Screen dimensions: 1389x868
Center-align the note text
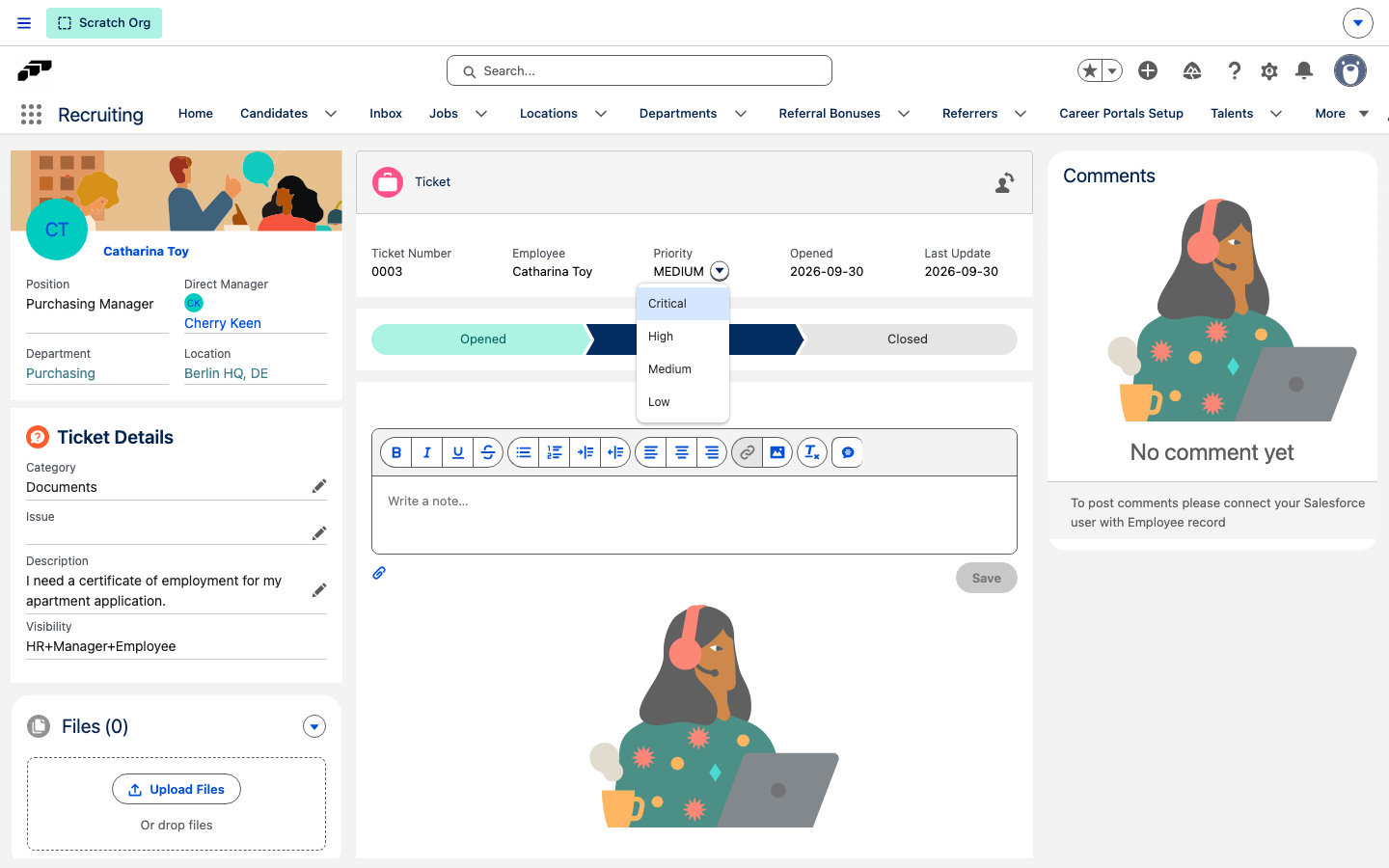[682, 452]
